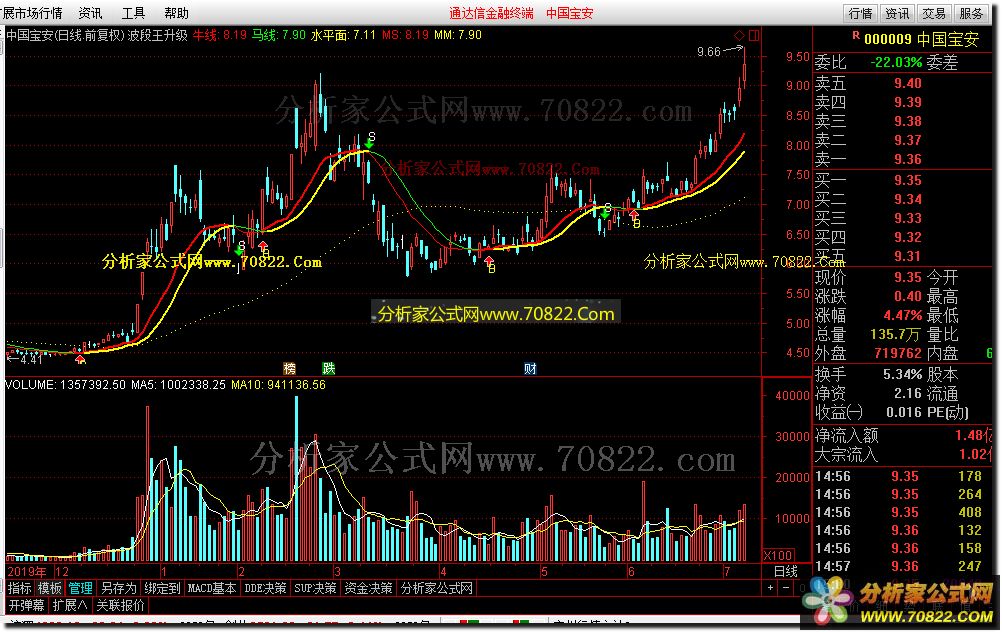Click the 牛线: 8.19 indicator label

[x=220, y=35]
